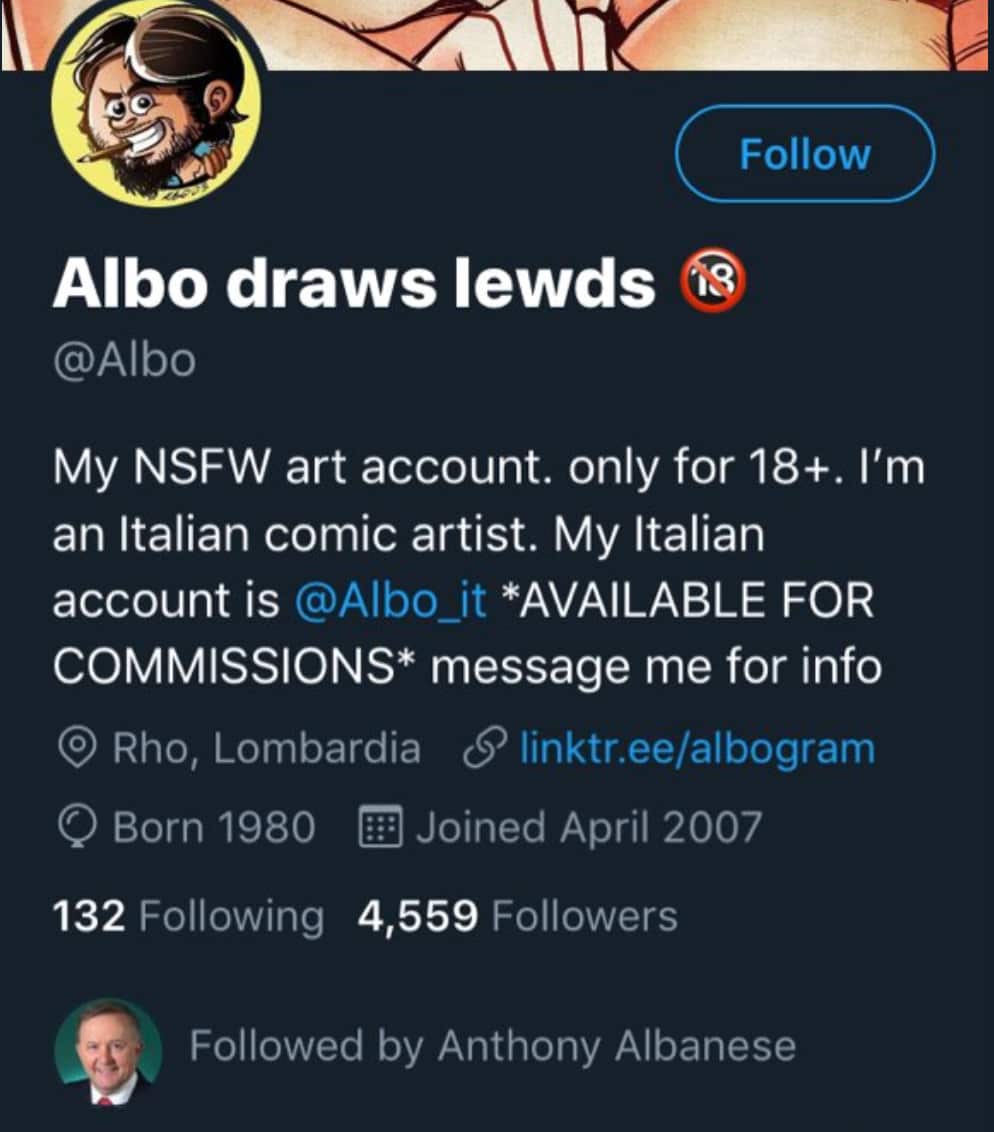This screenshot has width=994, height=1132.
Task: View the 4,559 Followers list
Action: tap(517, 916)
